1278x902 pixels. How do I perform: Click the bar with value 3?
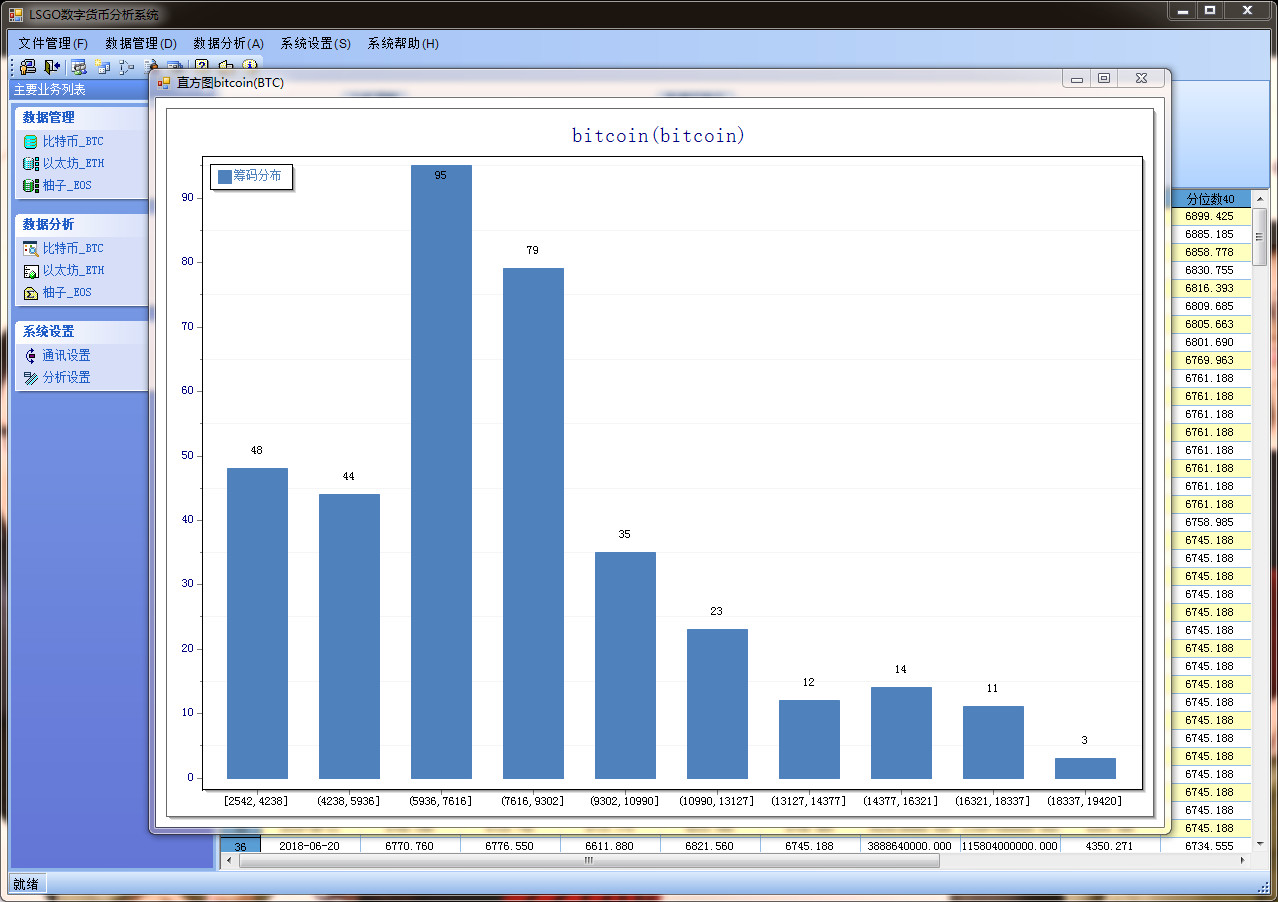click(x=1085, y=768)
